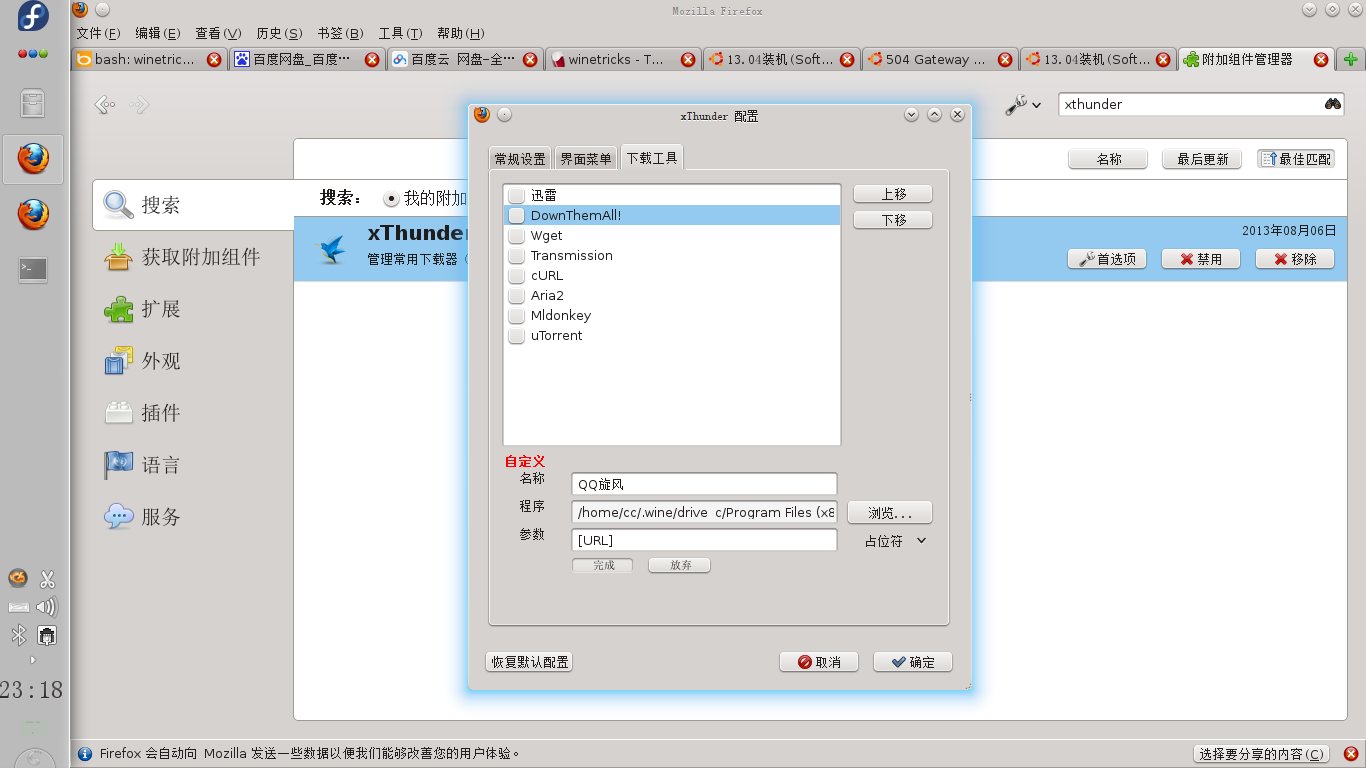
Task: Switch to the 下载工具 tab
Action: [x=652, y=158]
